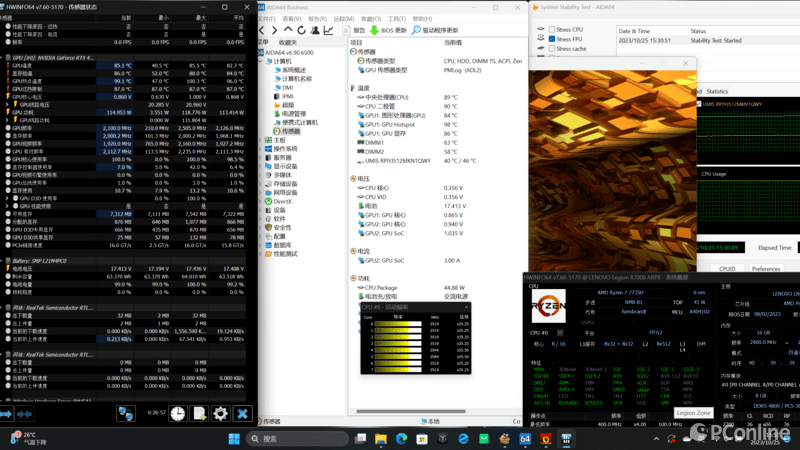Show hidden system tray icons

click(657, 439)
